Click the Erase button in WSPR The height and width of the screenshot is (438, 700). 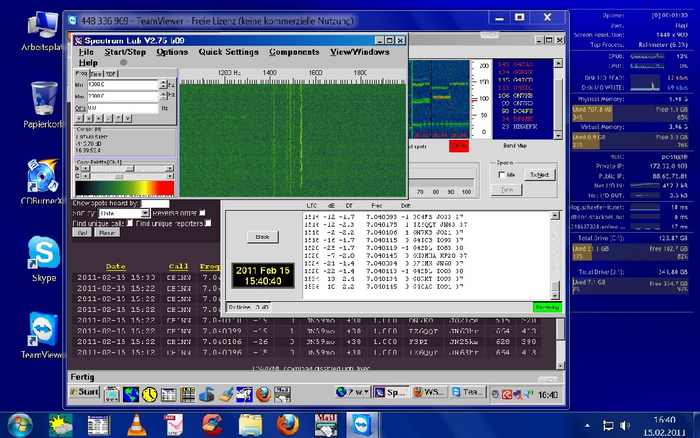262,237
